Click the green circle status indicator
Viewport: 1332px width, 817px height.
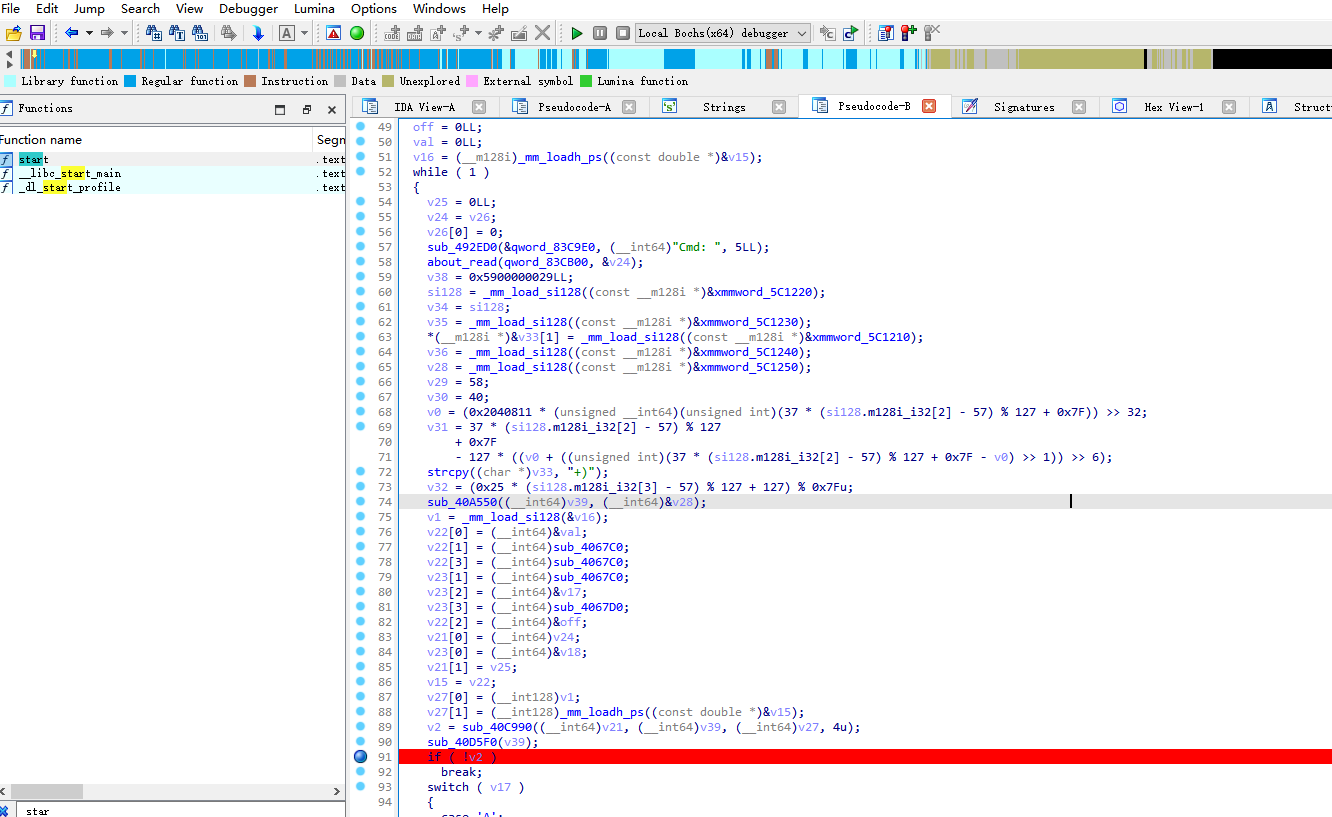pyautogui.click(x=357, y=33)
